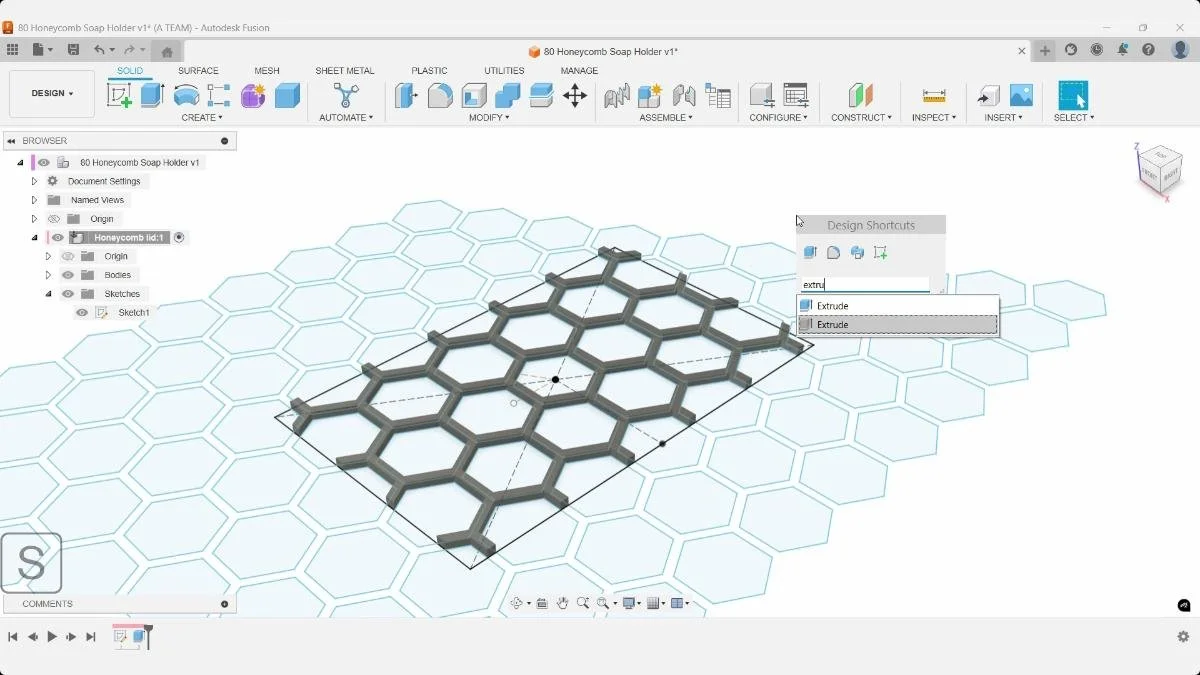
Task: Click the Design Shortcuts search field
Action: [865, 285]
